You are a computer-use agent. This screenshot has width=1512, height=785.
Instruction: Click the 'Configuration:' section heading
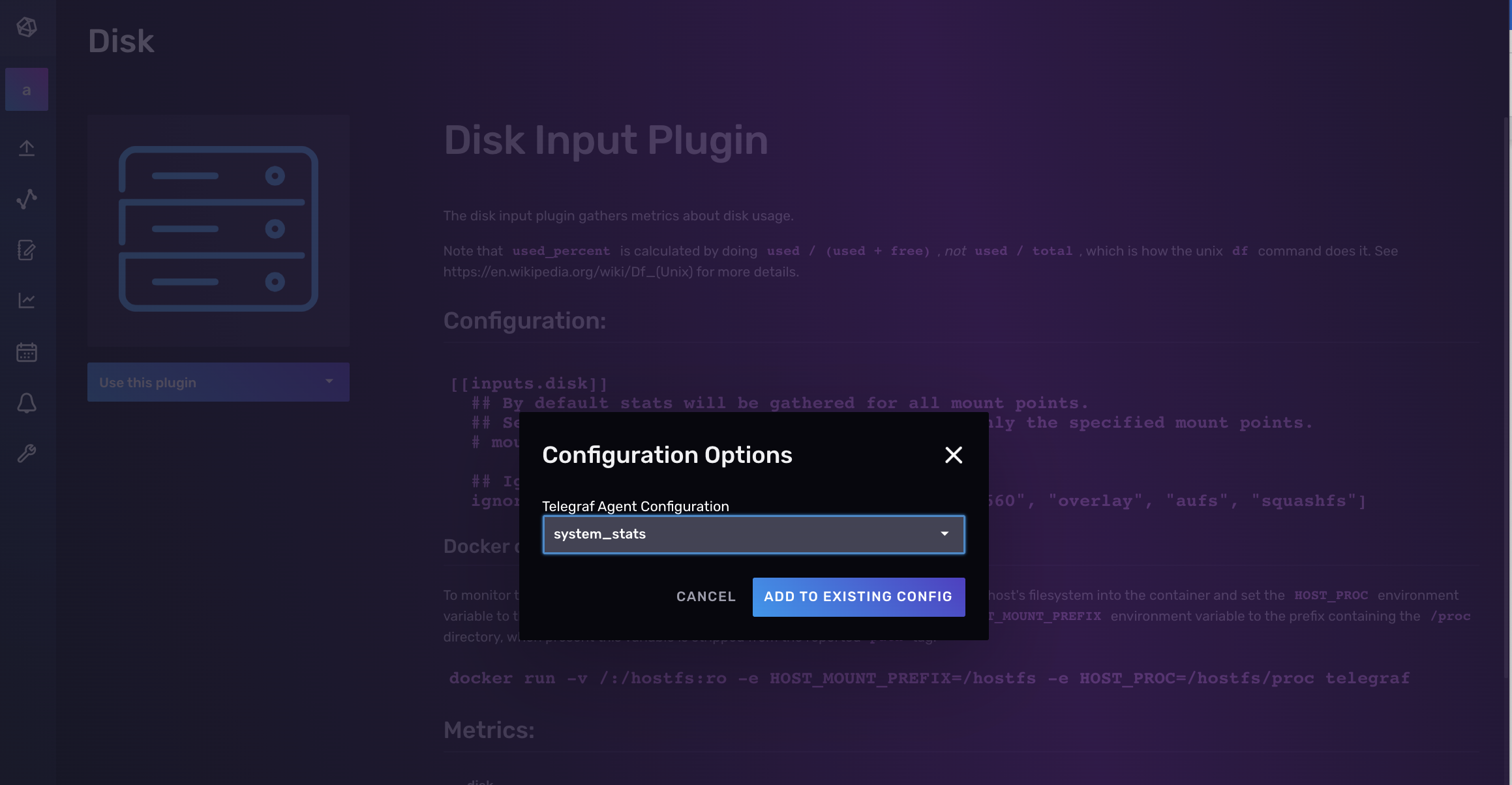(x=525, y=321)
